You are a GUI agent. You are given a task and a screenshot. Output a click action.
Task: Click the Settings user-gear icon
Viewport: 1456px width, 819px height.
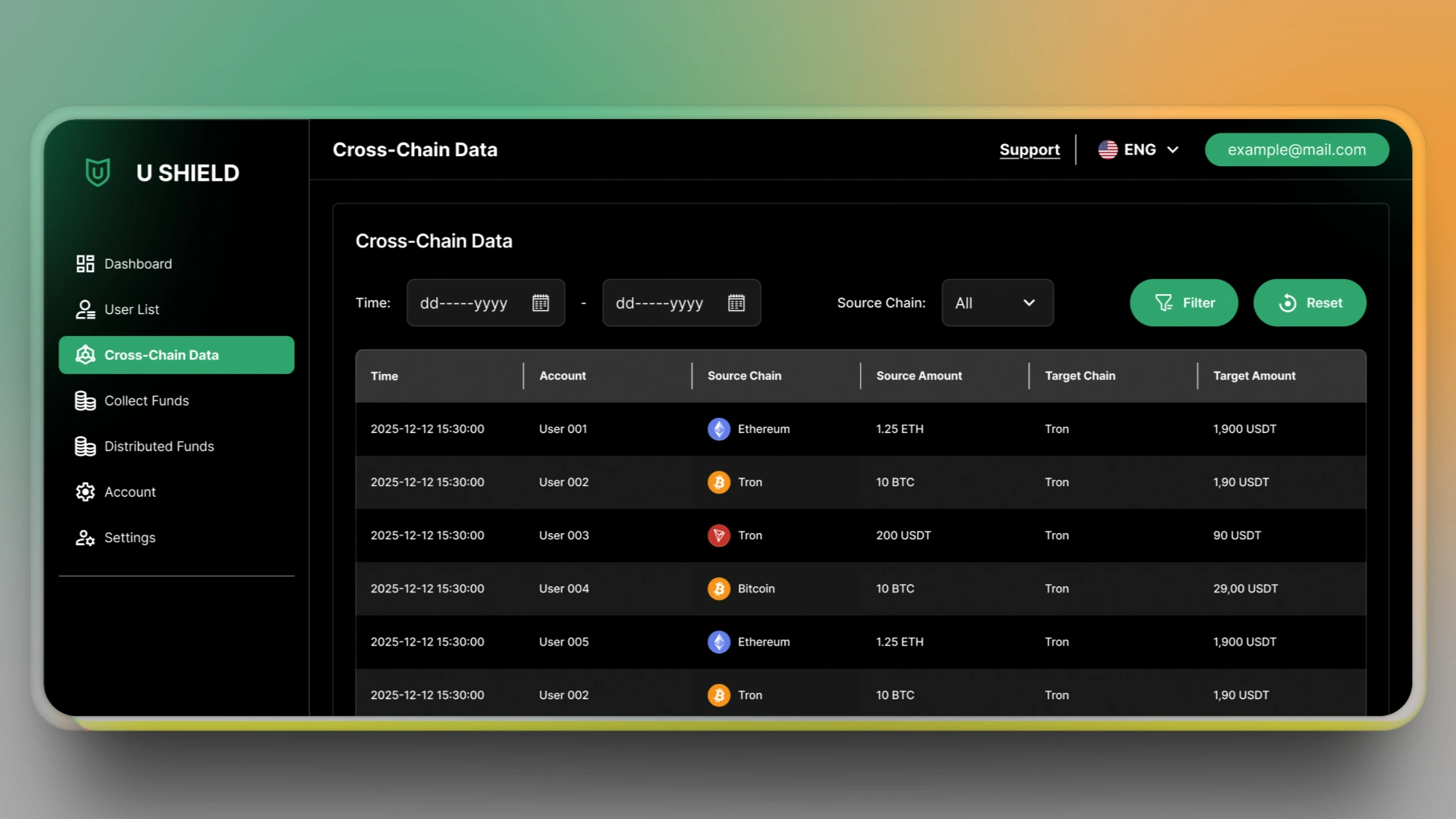coord(85,538)
